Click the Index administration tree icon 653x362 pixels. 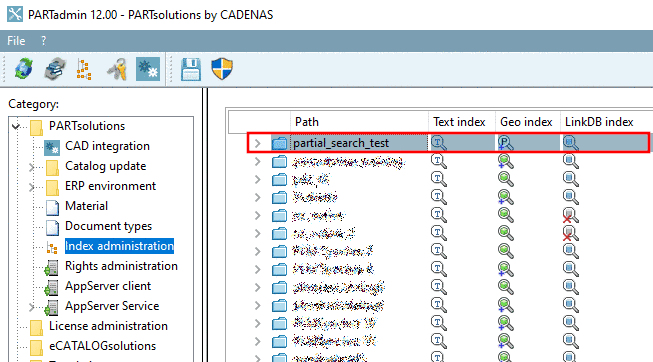click(x=52, y=247)
